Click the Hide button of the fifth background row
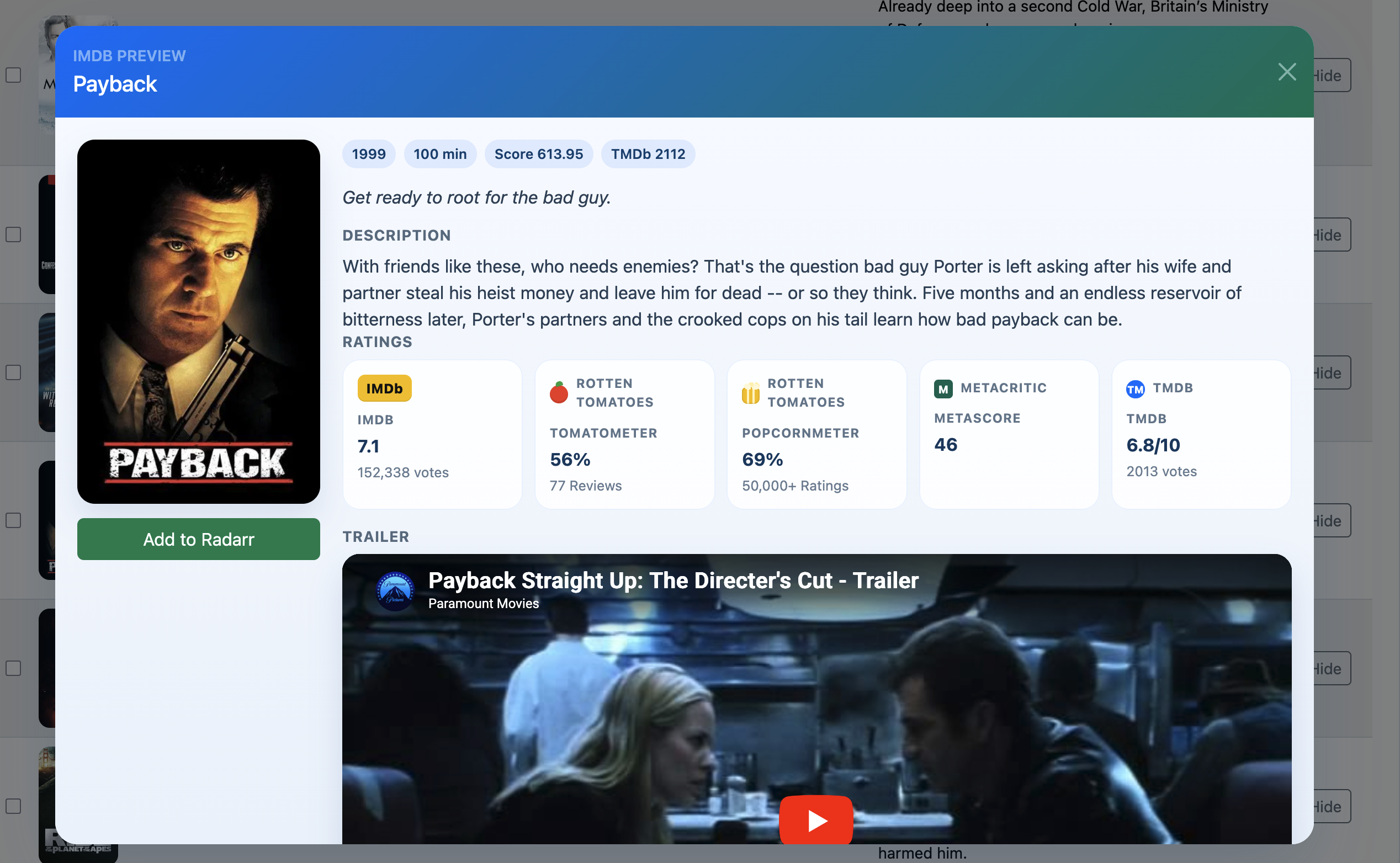The height and width of the screenshot is (863, 1400). coord(1332,668)
